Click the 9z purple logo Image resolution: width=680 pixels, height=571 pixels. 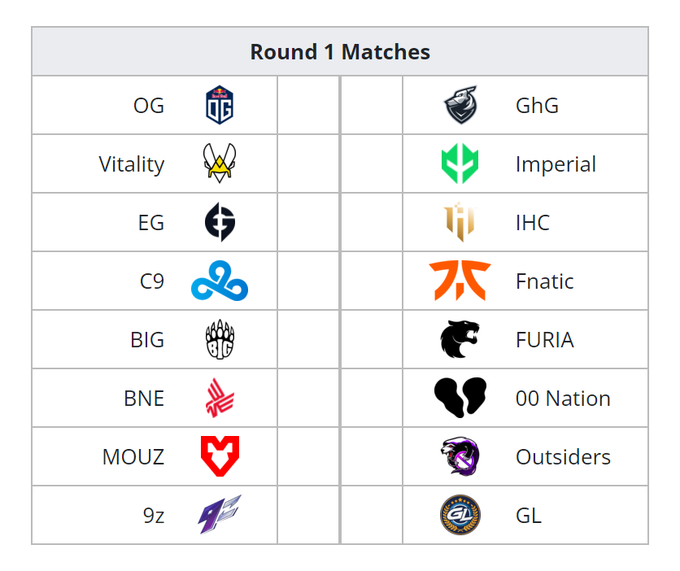pos(219,515)
